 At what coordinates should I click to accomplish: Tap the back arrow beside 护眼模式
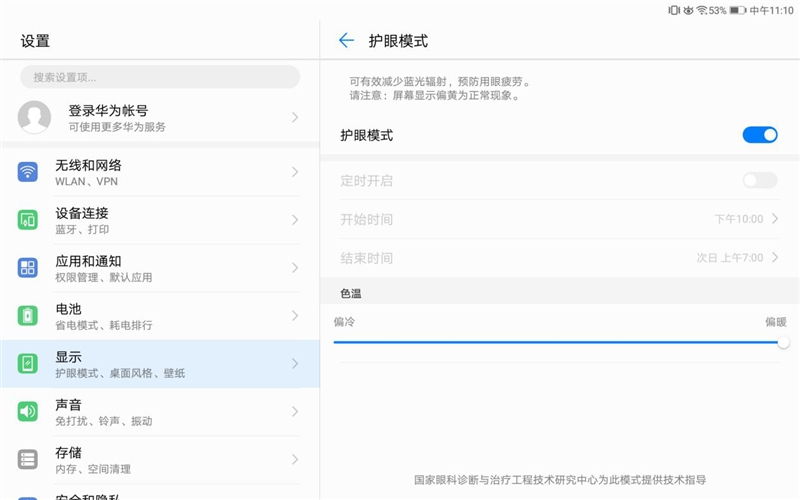[x=346, y=41]
